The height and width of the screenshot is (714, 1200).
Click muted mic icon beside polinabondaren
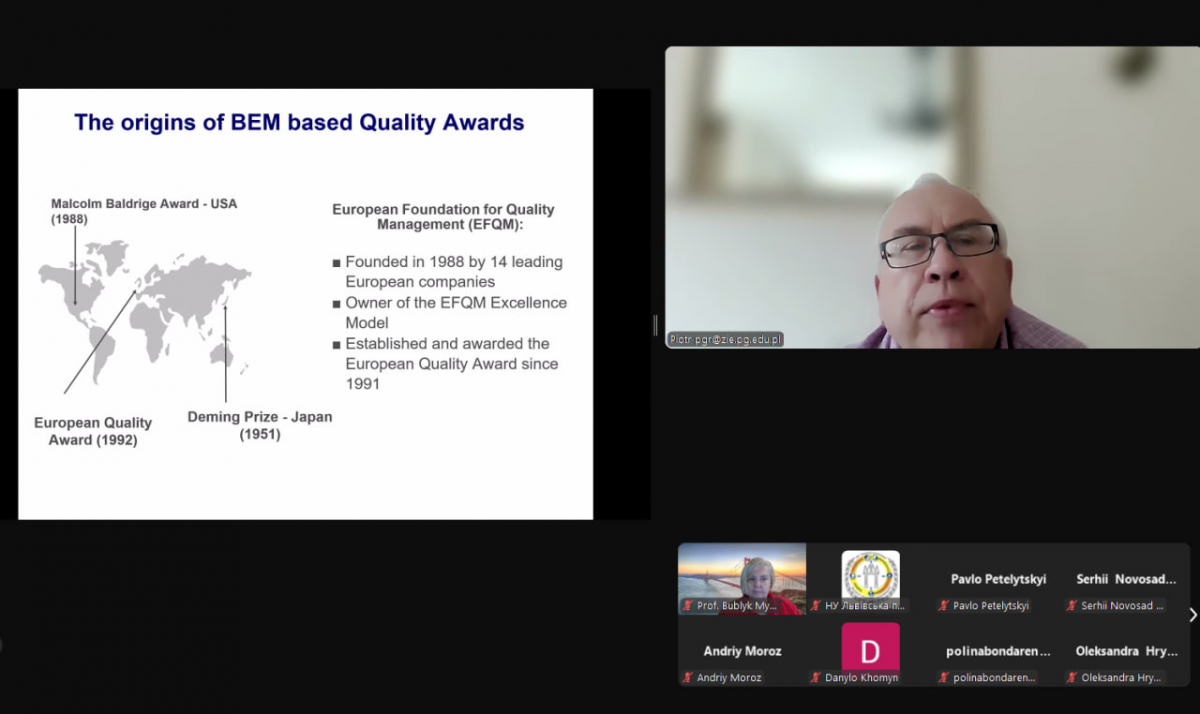point(943,678)
